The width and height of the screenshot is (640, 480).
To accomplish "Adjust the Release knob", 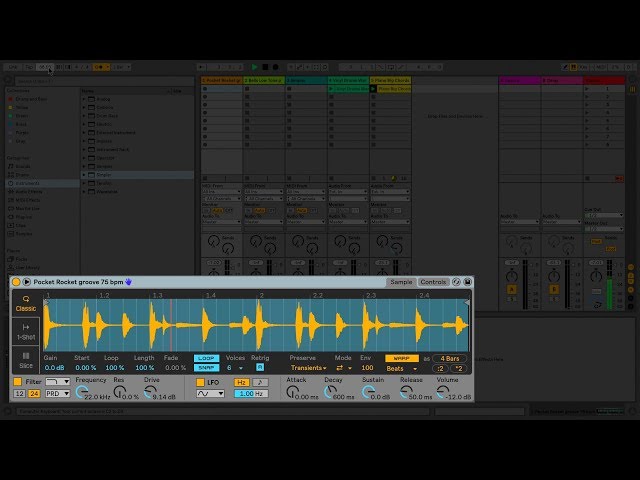I will 405,392.
